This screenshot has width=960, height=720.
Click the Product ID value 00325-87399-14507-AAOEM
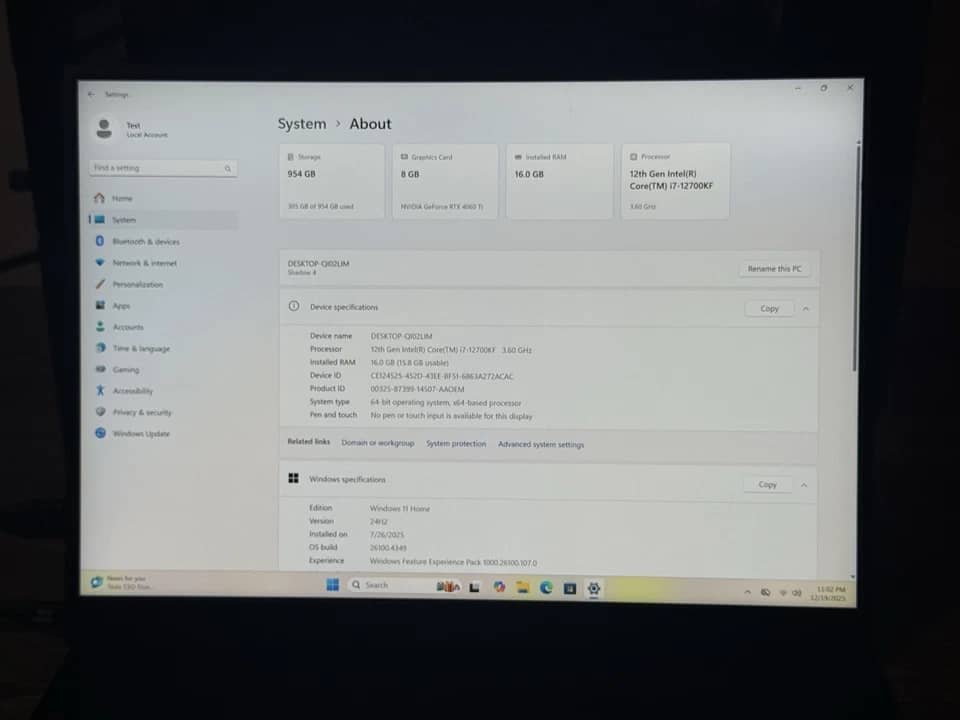[x=417, y=389]
